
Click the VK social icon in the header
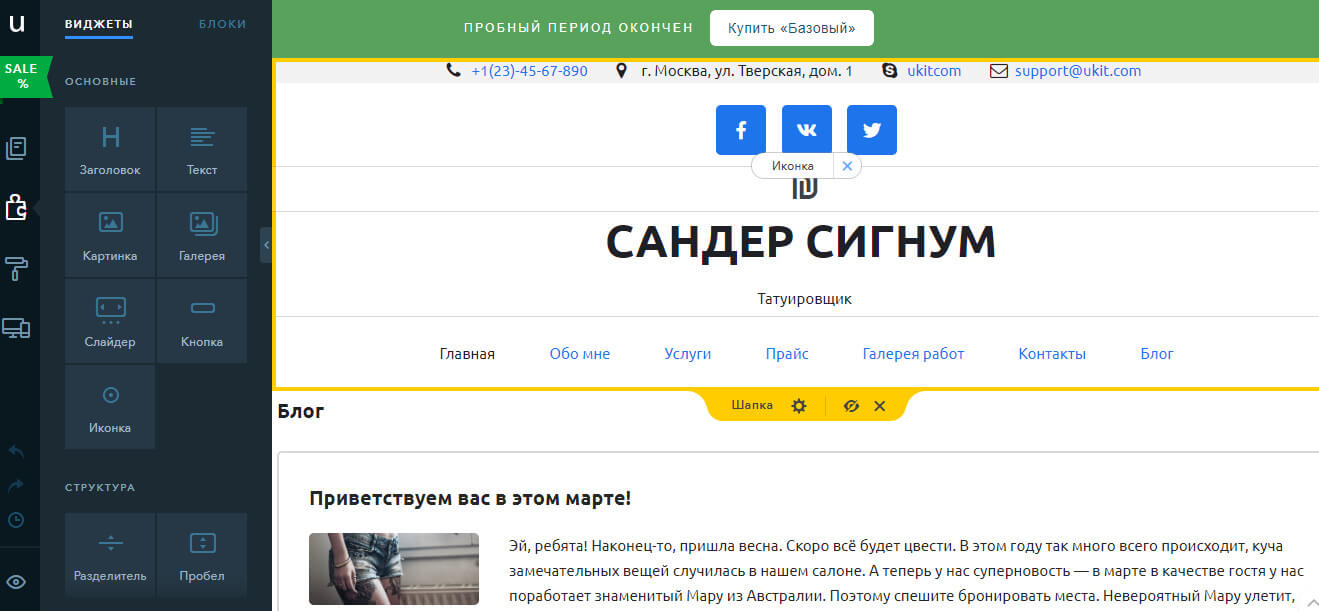point(806,129)
